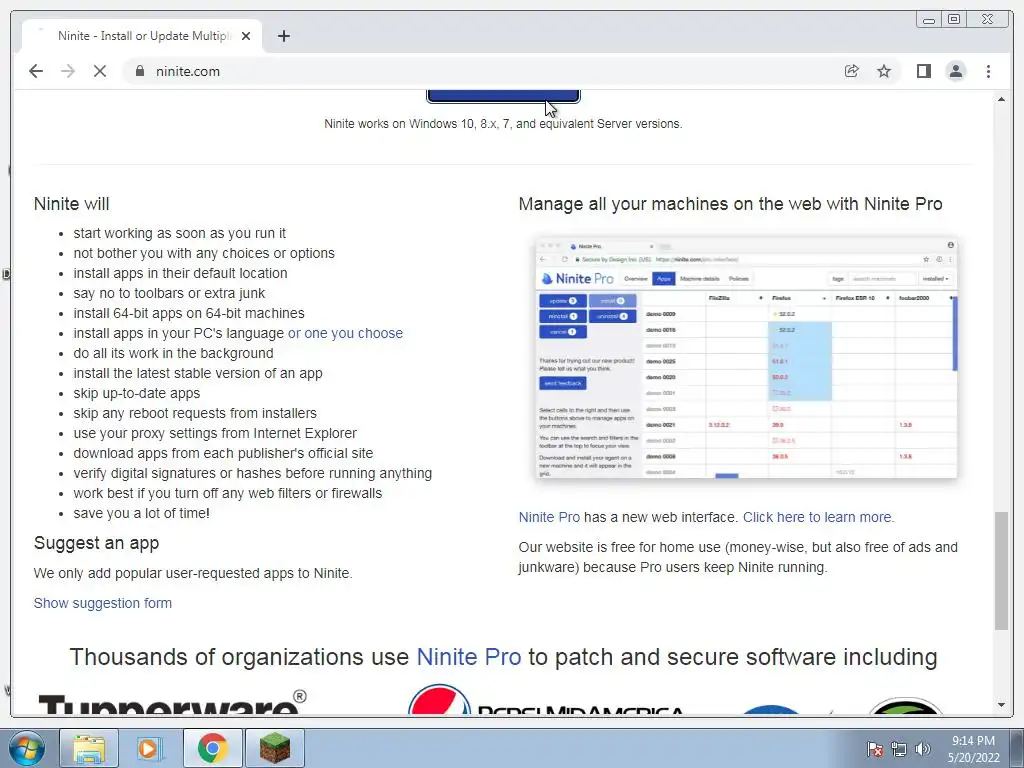Click the taskbar clock showing 9:14 PM

coord(973,749)
